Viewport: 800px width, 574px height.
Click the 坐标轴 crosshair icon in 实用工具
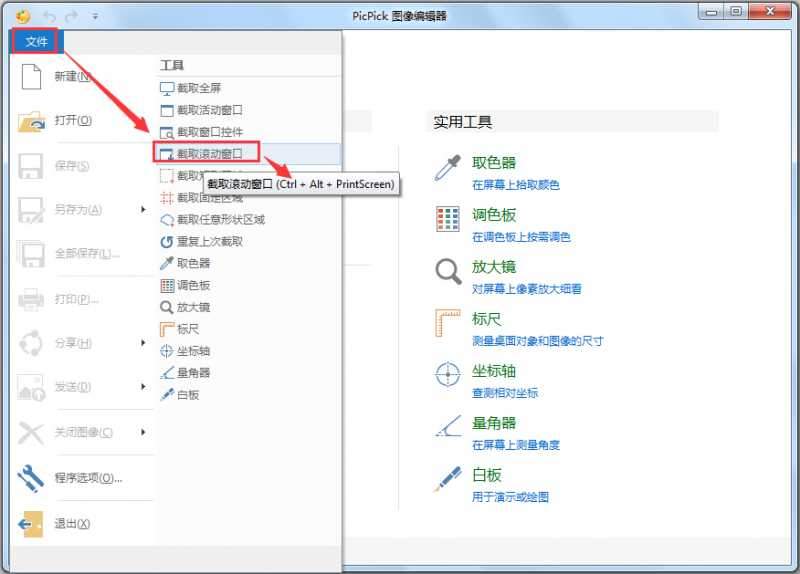[447, 376]
